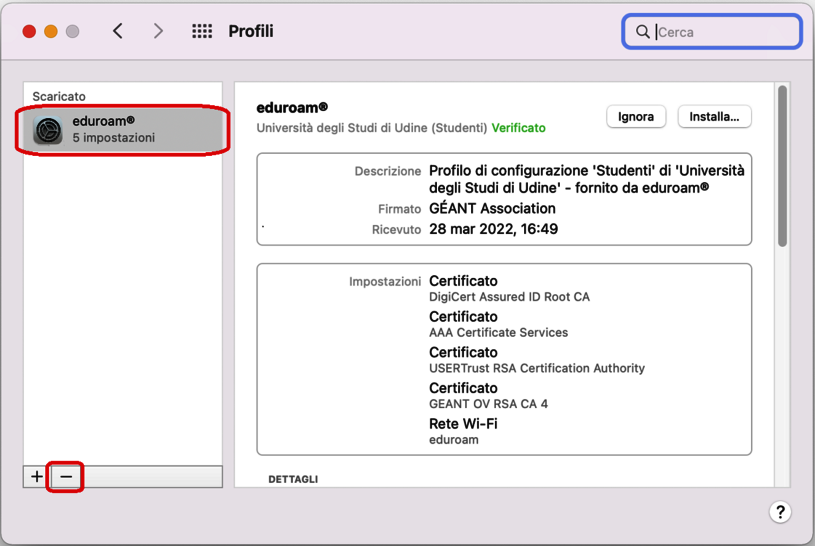Select the eduroam profile gear icon
This screenshot has width=815, height=546.
48,130
